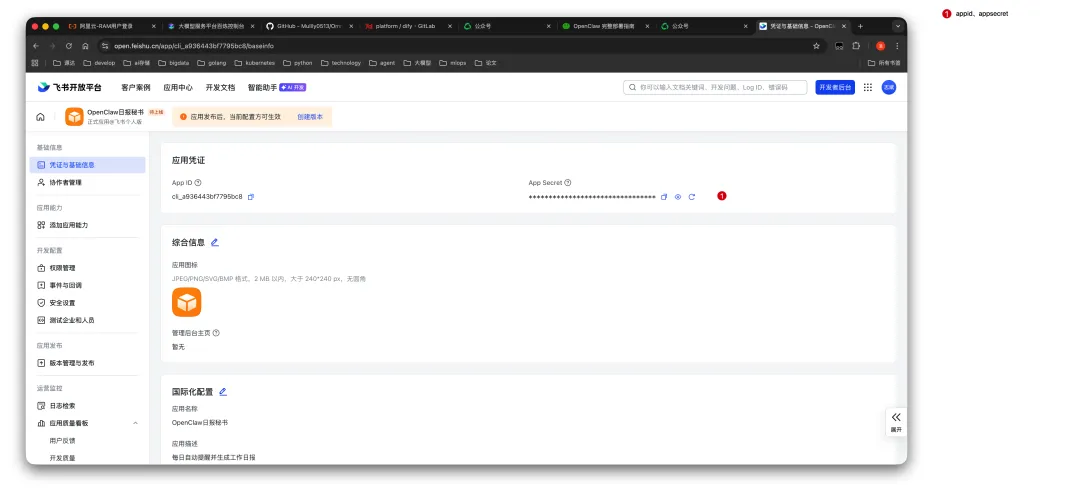Click the 管理后台主页 help question icon

point(216,333)
